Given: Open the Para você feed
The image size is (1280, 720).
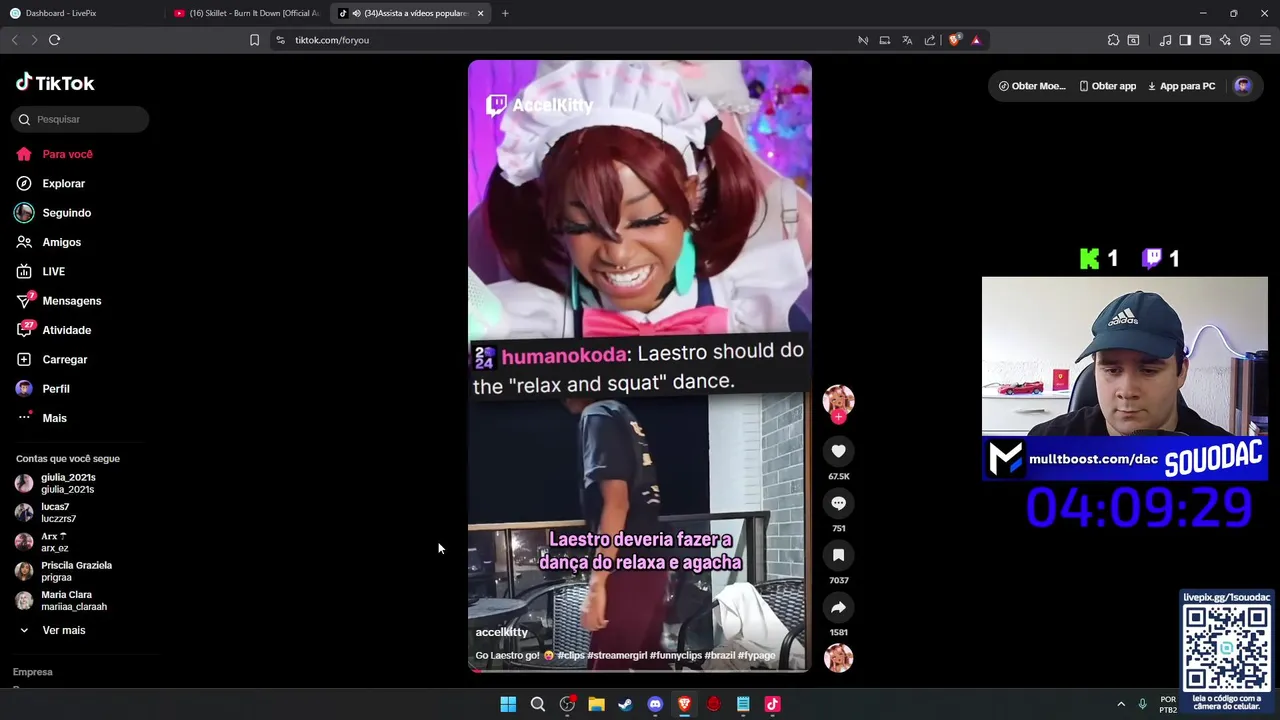Looking at the screenshot, I should pos(55,154).
